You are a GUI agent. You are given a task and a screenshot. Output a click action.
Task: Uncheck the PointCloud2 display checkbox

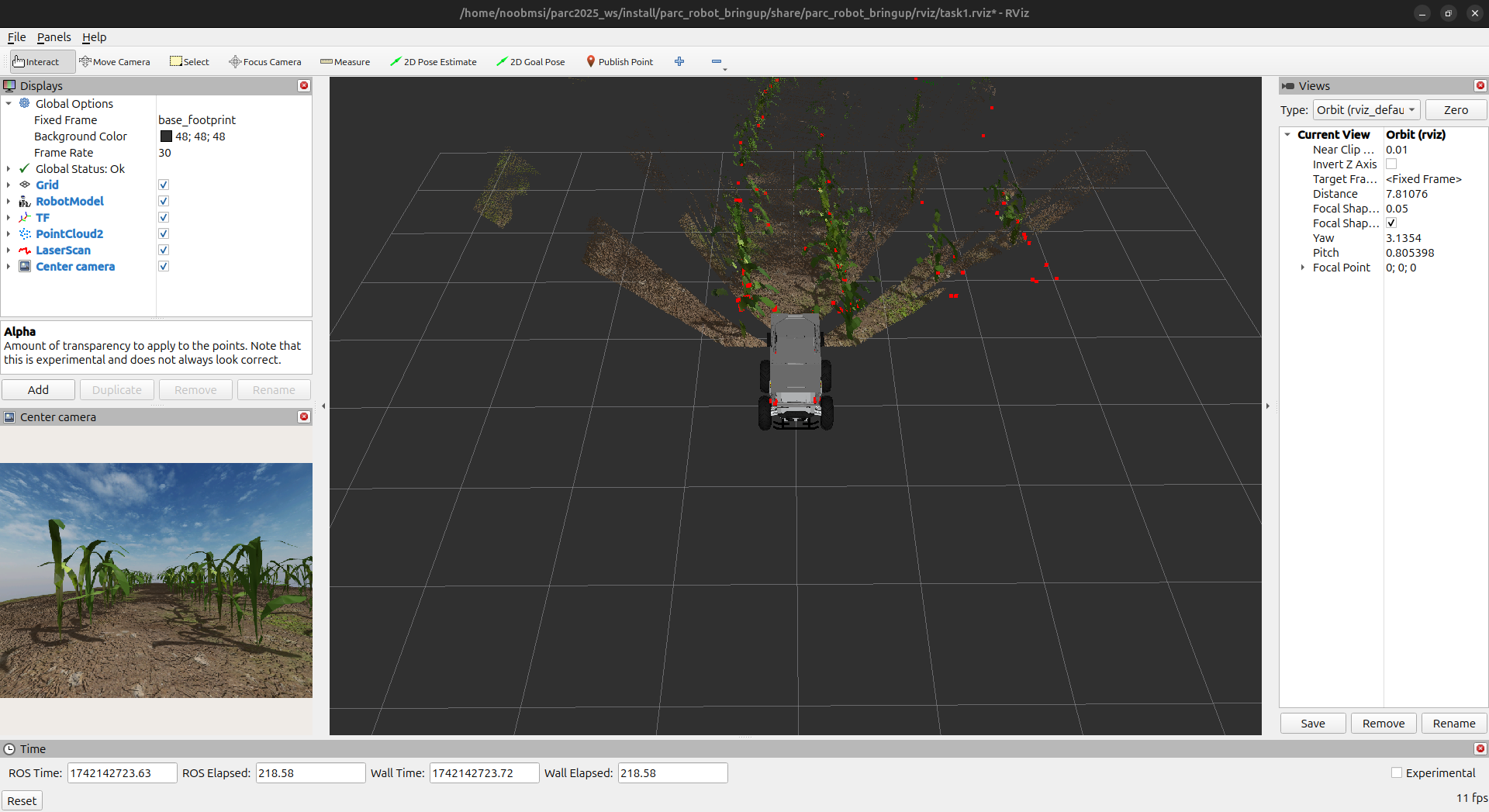pyautogui.click(x=164, y=234)
